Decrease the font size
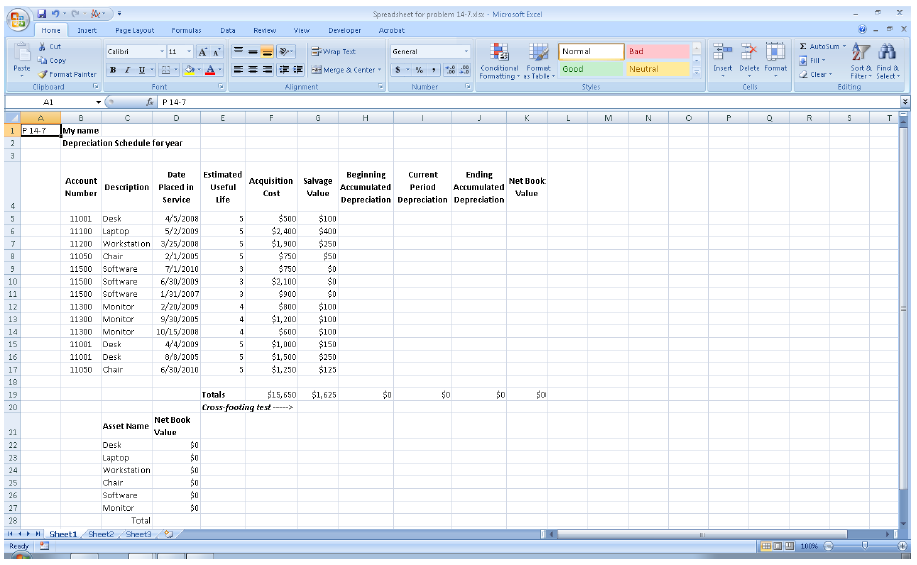This screenshot has height=565, width=917. pyautogui.click(x=216, y=52)
